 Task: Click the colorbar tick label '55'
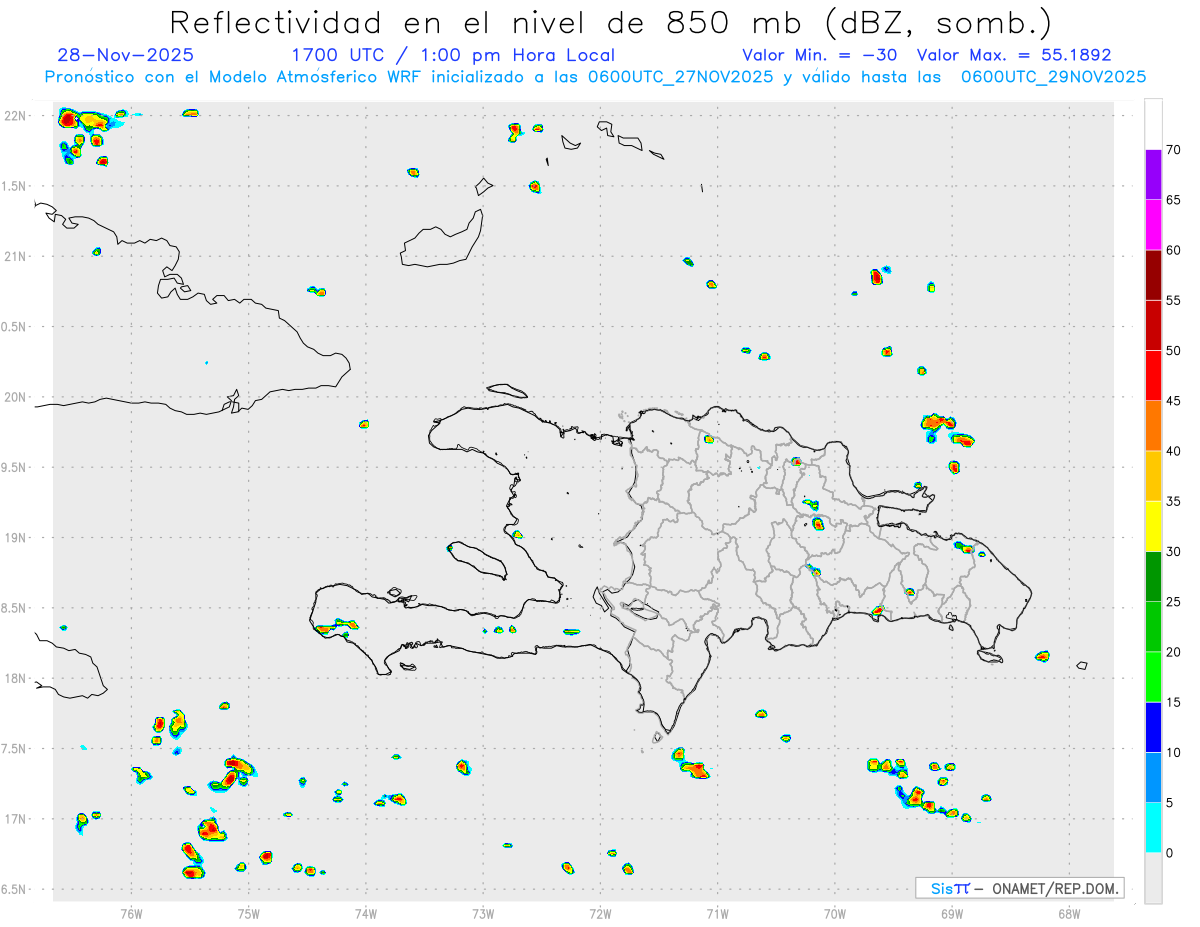(x=1174, y=300)
